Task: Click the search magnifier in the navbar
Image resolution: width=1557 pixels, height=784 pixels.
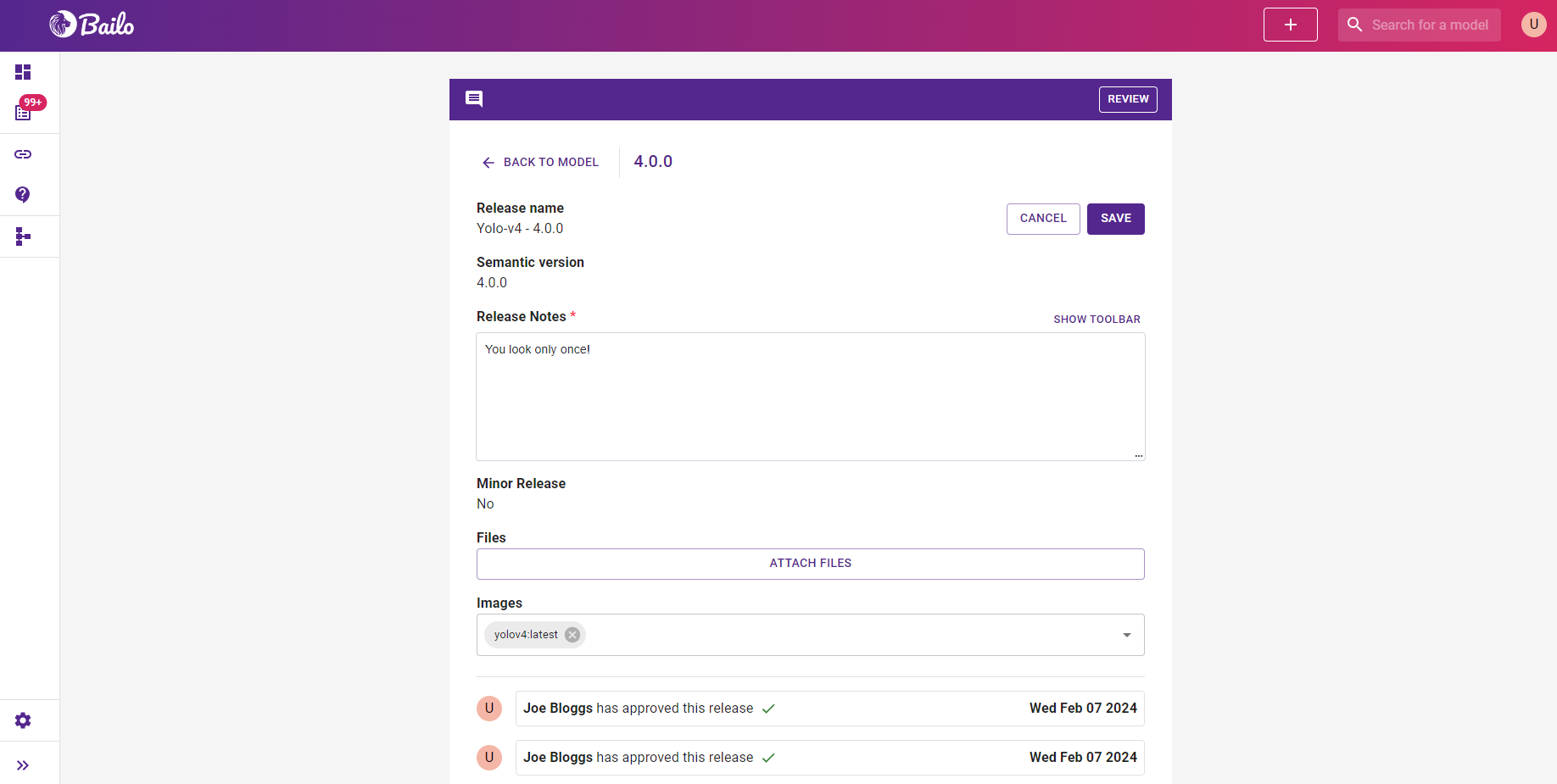Action: pos(1354,25)
